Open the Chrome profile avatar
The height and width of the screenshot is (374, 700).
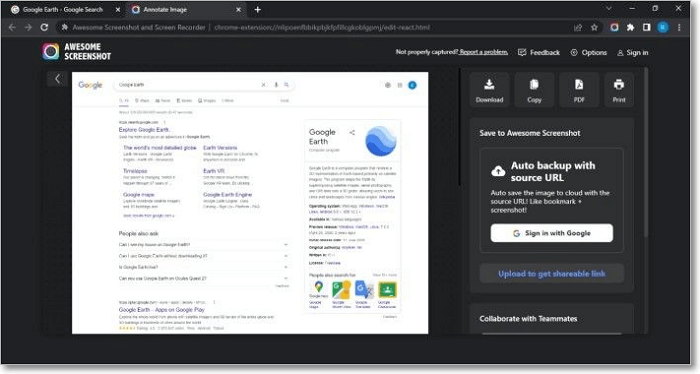663,27
